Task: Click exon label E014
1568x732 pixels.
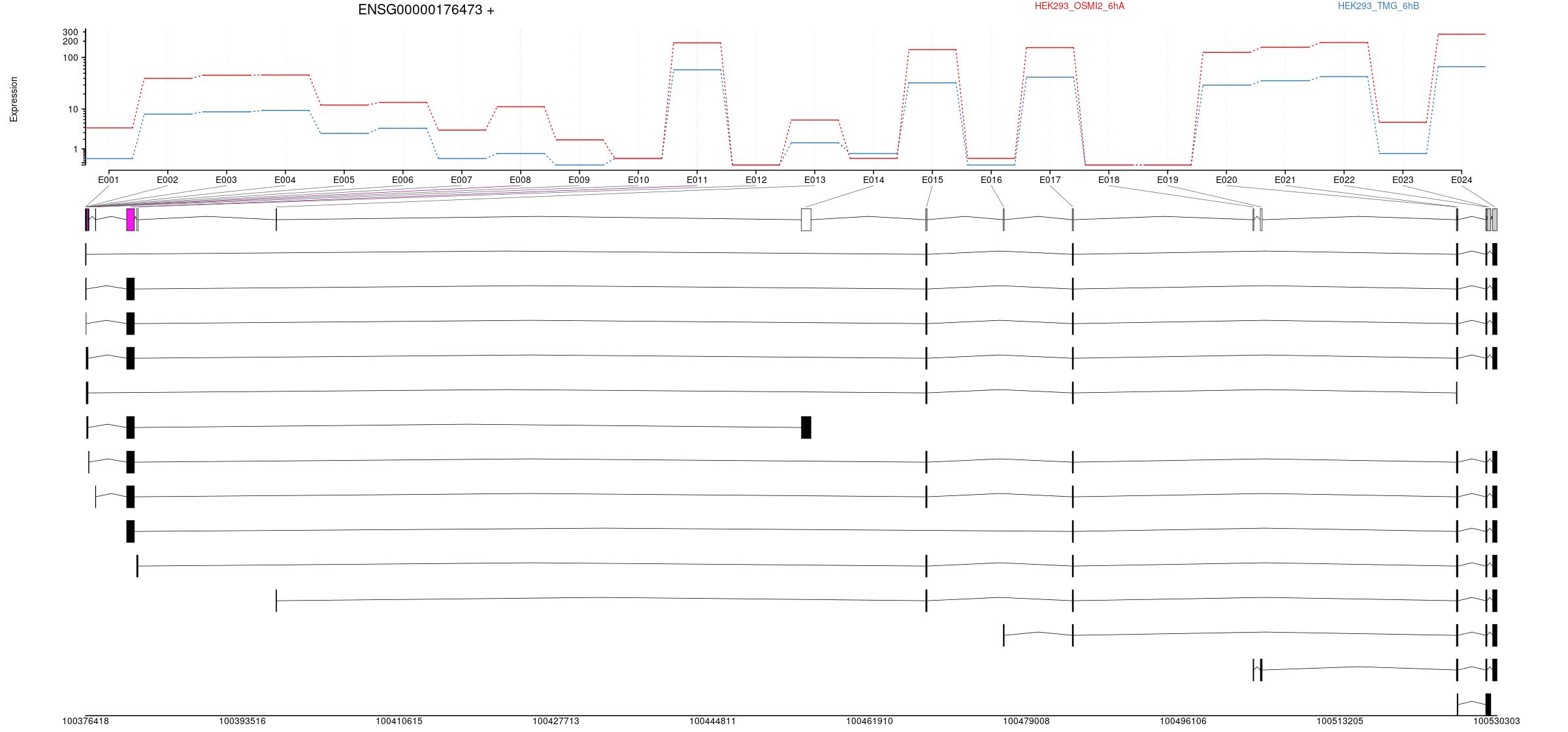Action: click(874, 180)
